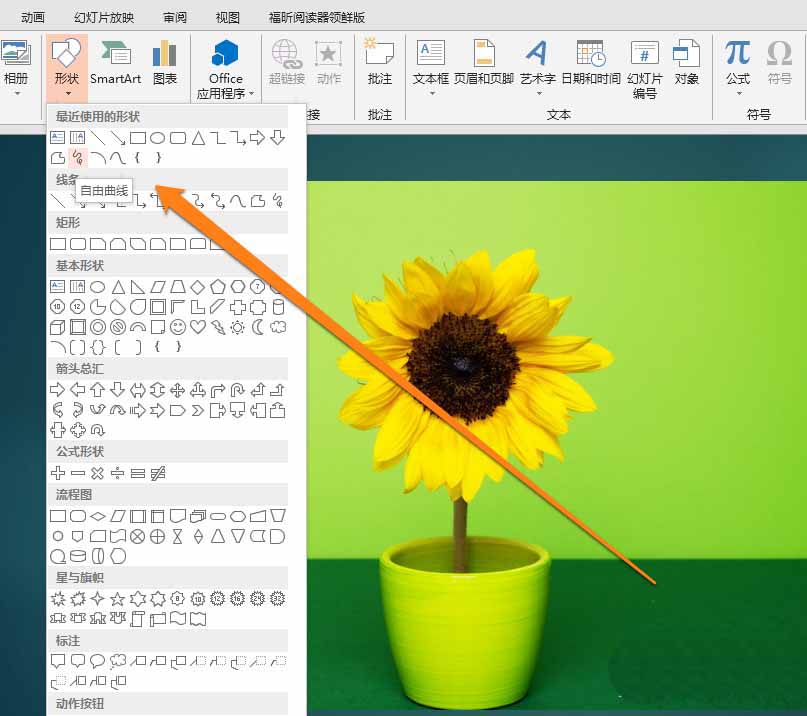Select the heart basic shape
The width and height of the screenshot is (807, 716).
click(198, 327)
